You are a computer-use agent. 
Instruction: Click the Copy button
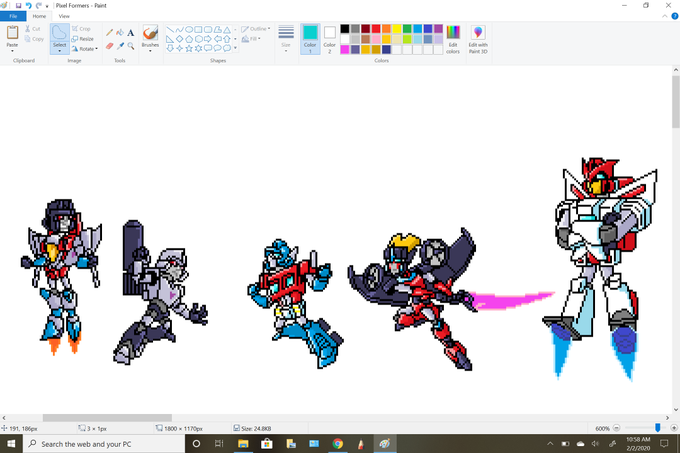tap(34, 39)
